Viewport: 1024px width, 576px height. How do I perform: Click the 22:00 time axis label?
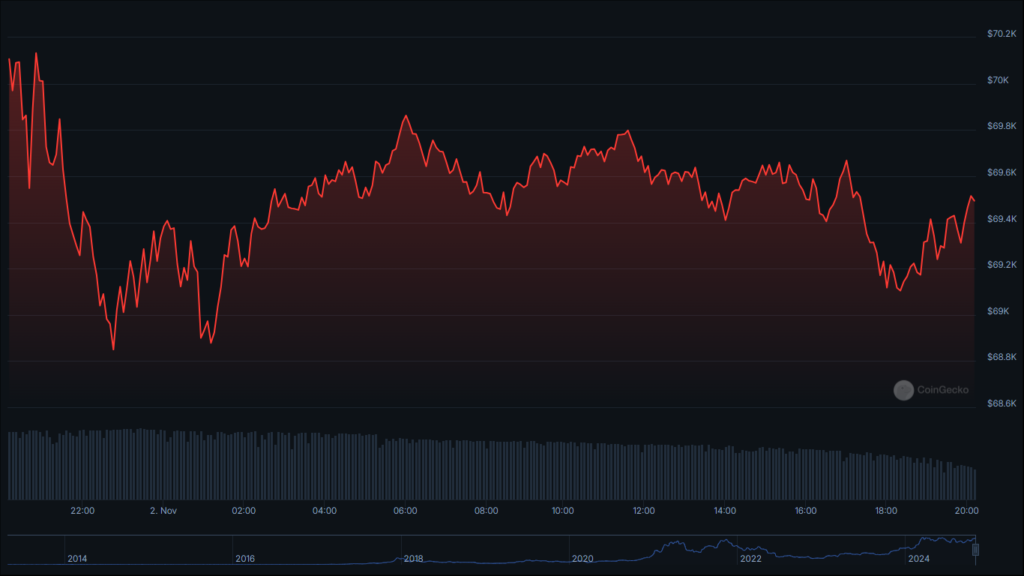pyautogui.click(x=82, y=511)
